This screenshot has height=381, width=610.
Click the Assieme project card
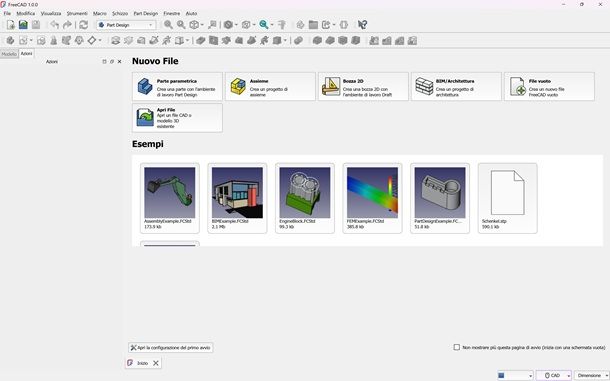tap(270, 86)
